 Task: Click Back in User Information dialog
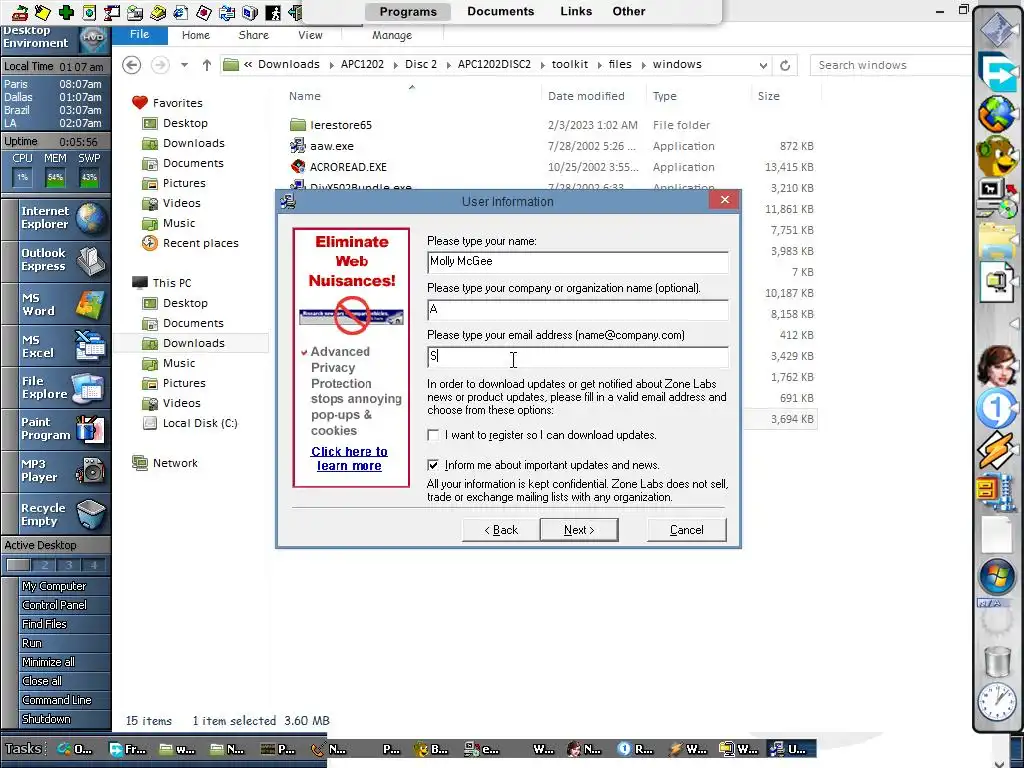click(x=501, y=530)
